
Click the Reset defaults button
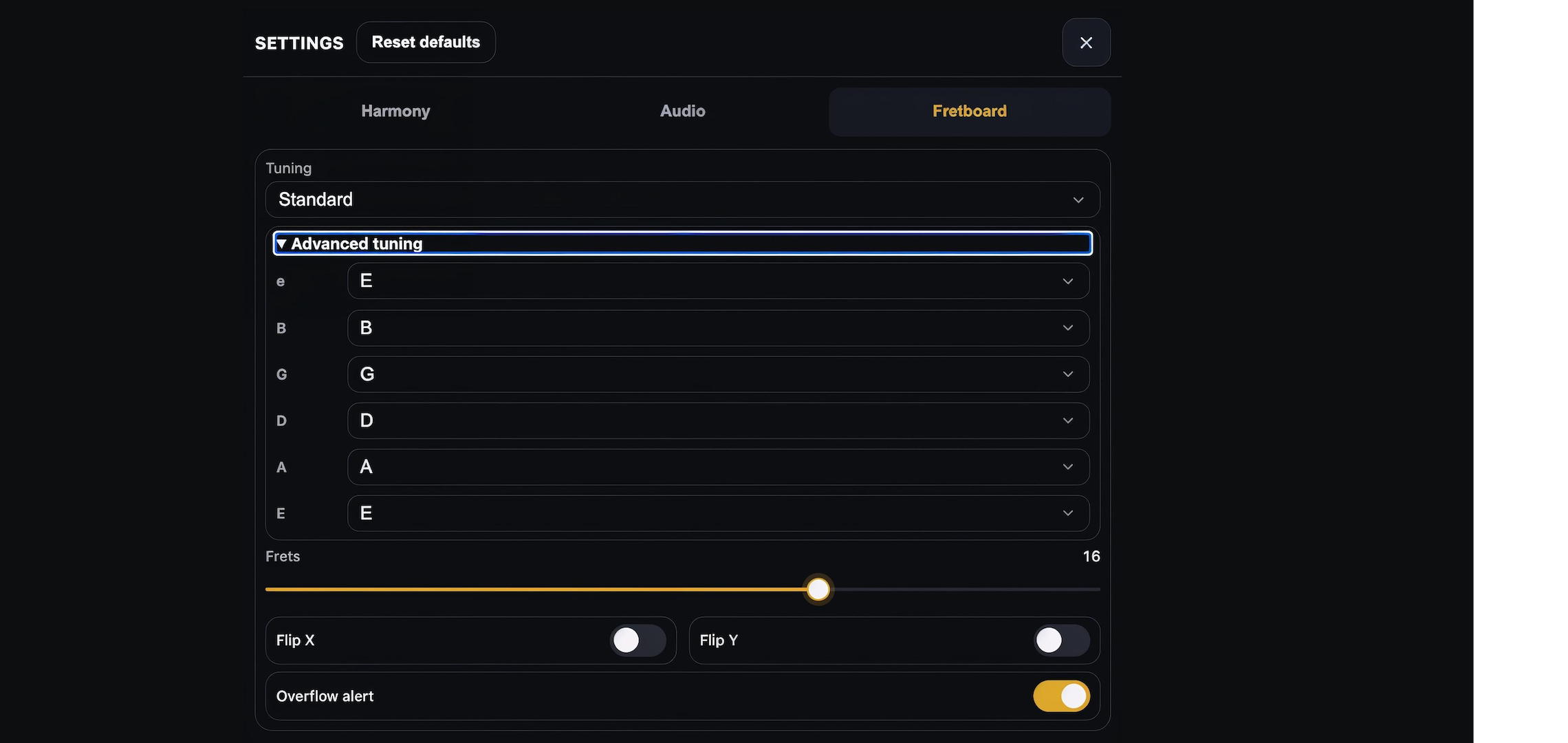click(426, 42)
